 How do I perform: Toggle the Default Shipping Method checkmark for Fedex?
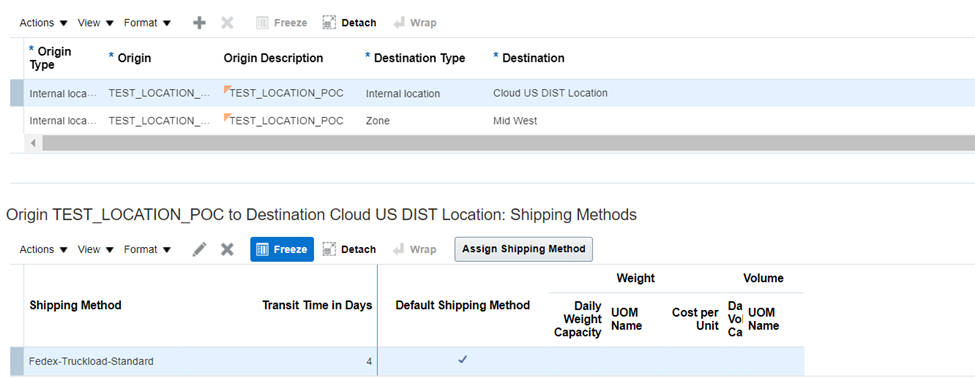point(462,359)
